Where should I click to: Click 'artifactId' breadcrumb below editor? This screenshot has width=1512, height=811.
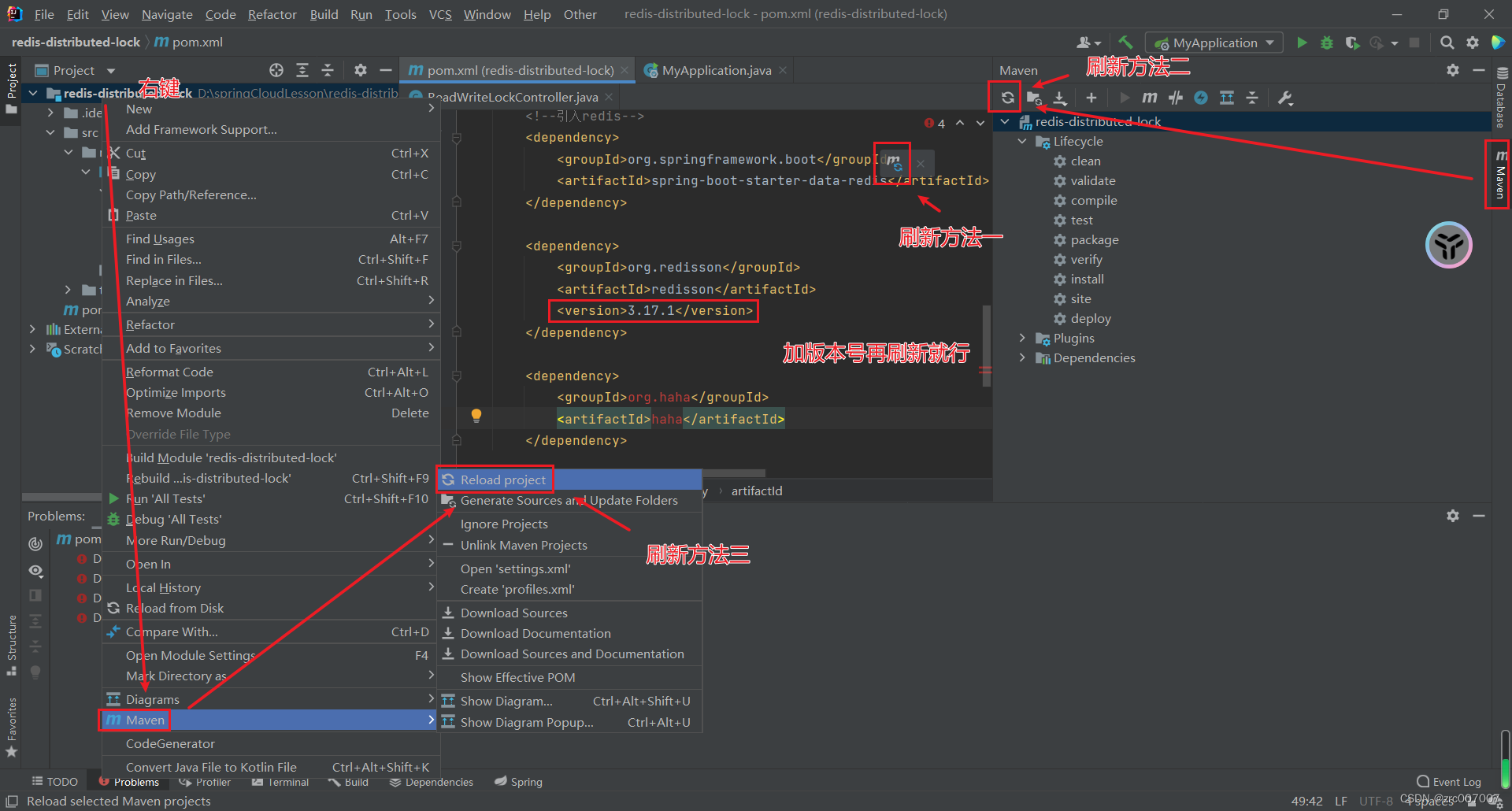757,491
